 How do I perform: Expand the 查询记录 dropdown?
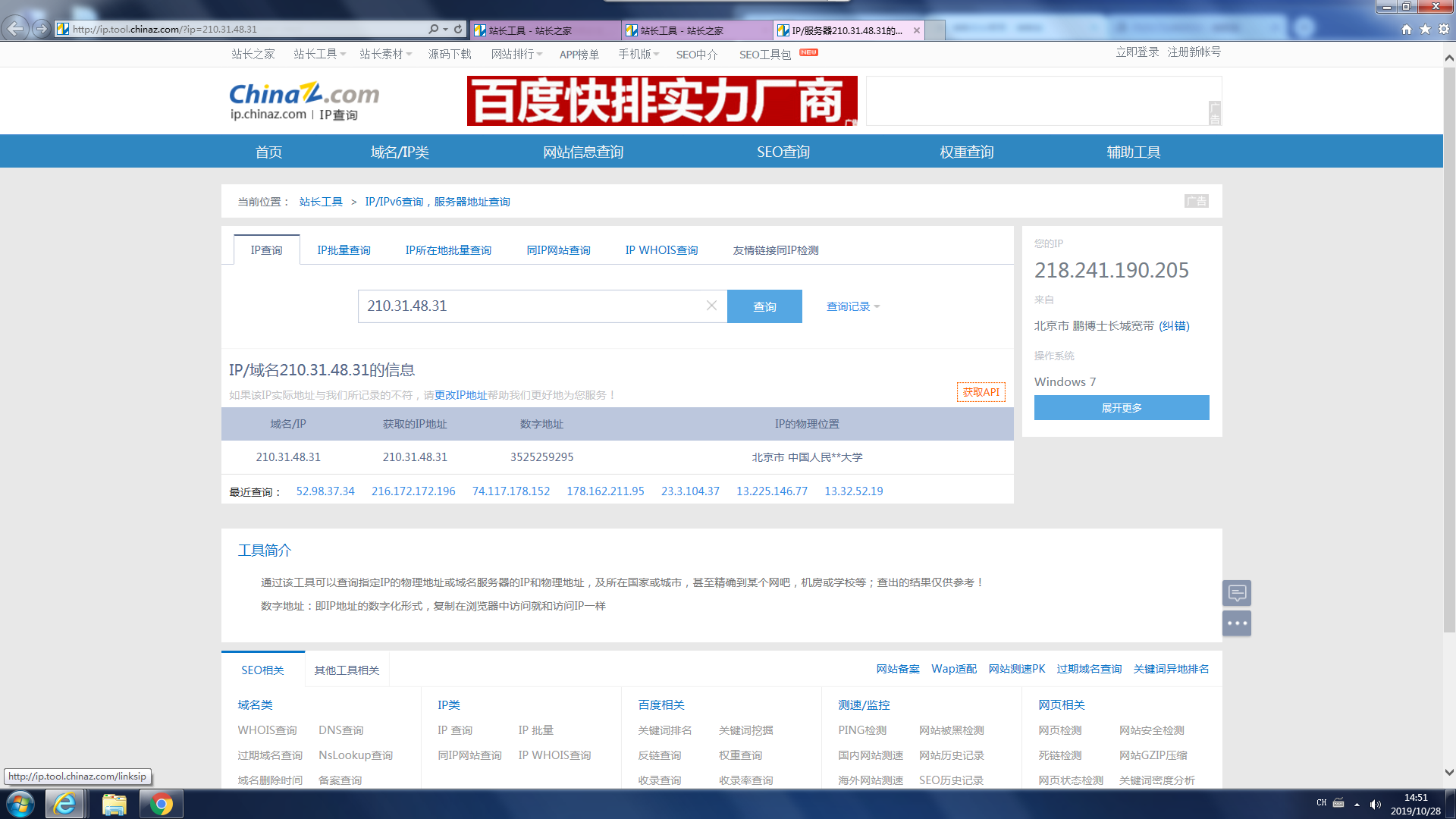pyautogui.click(x=853, y=306)
